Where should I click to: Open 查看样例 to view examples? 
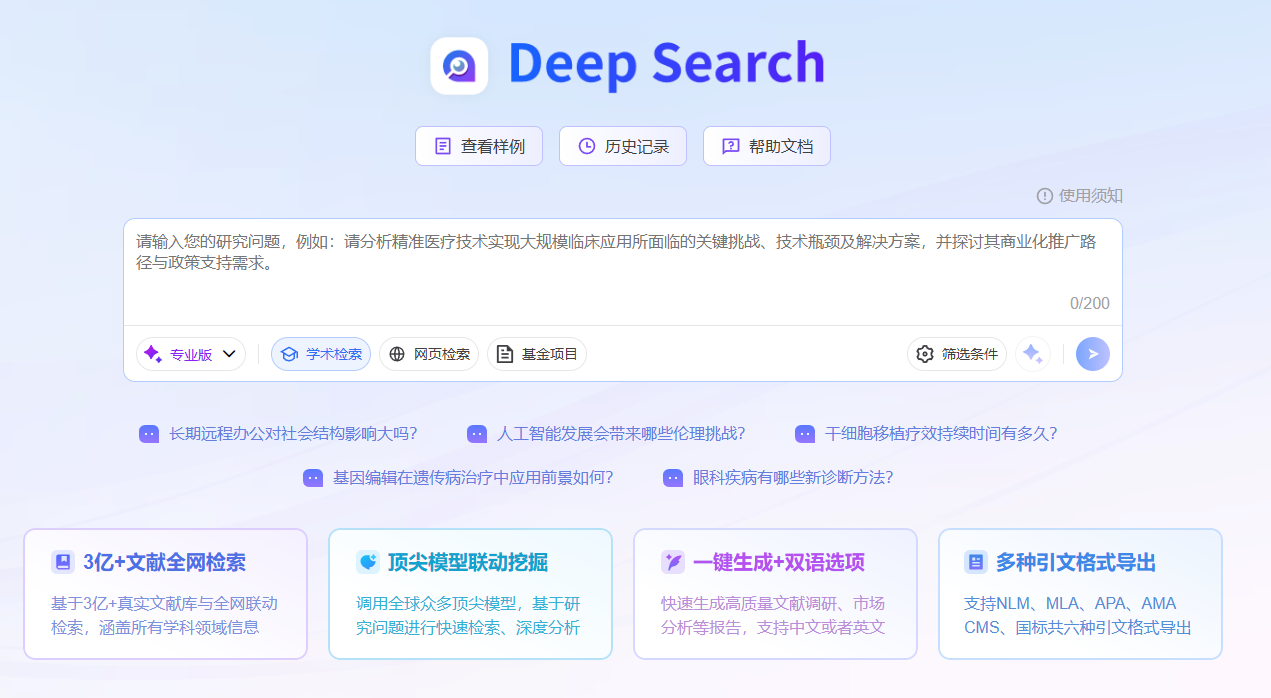click(x=478, y=145)
